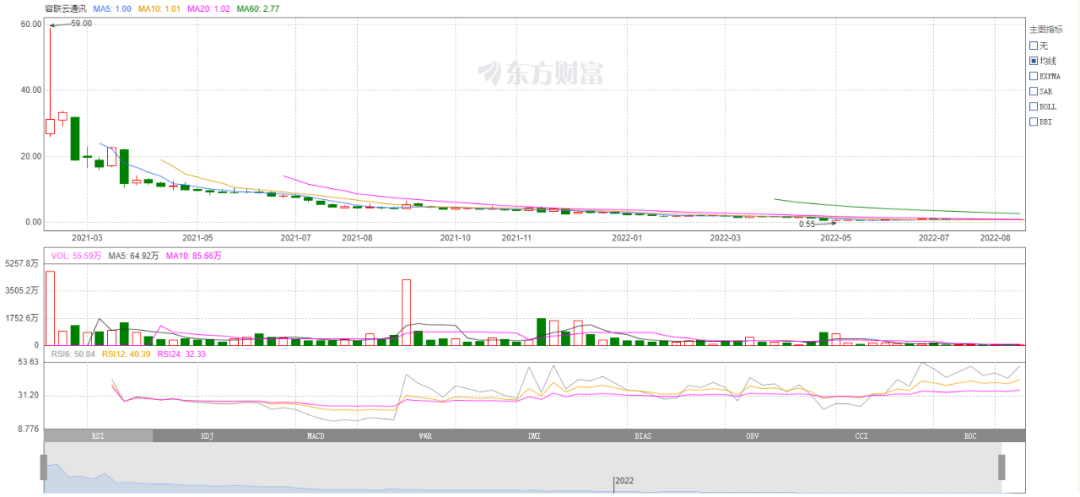Switch to the DMI tab

pyautogui.click(x=534, y=436)
